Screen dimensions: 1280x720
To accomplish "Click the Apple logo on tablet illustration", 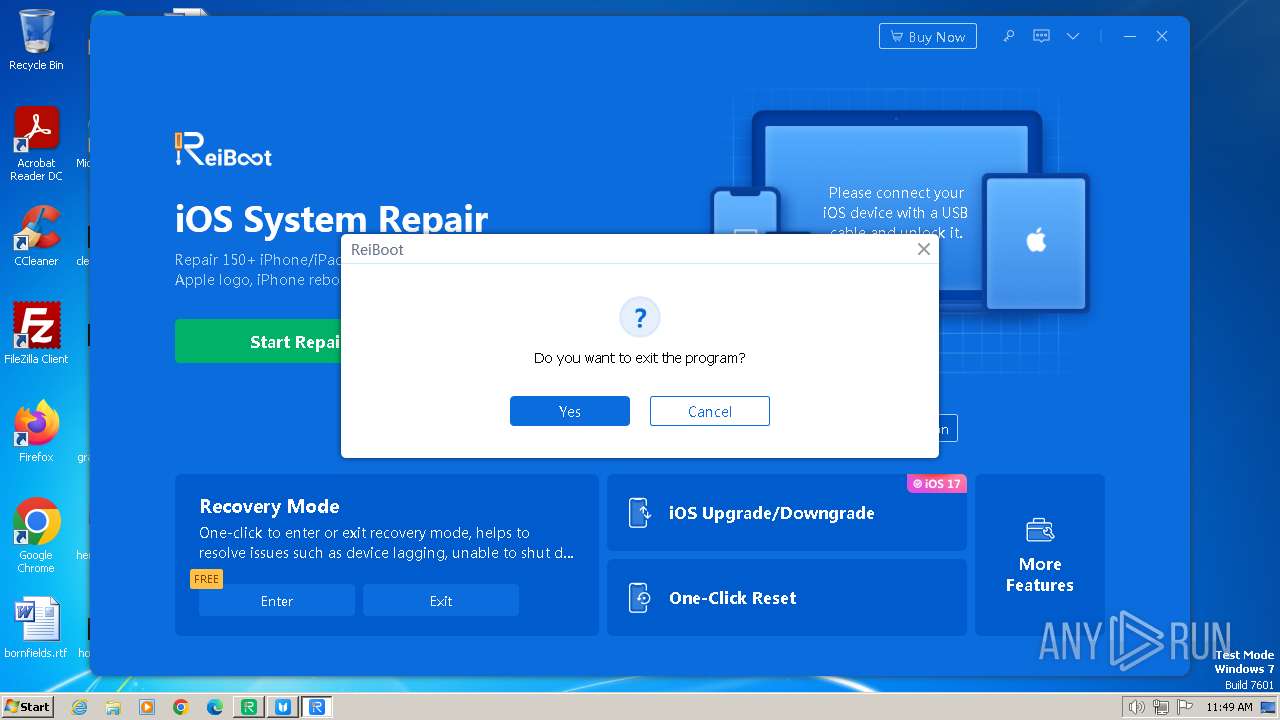I will (1036, 240).
